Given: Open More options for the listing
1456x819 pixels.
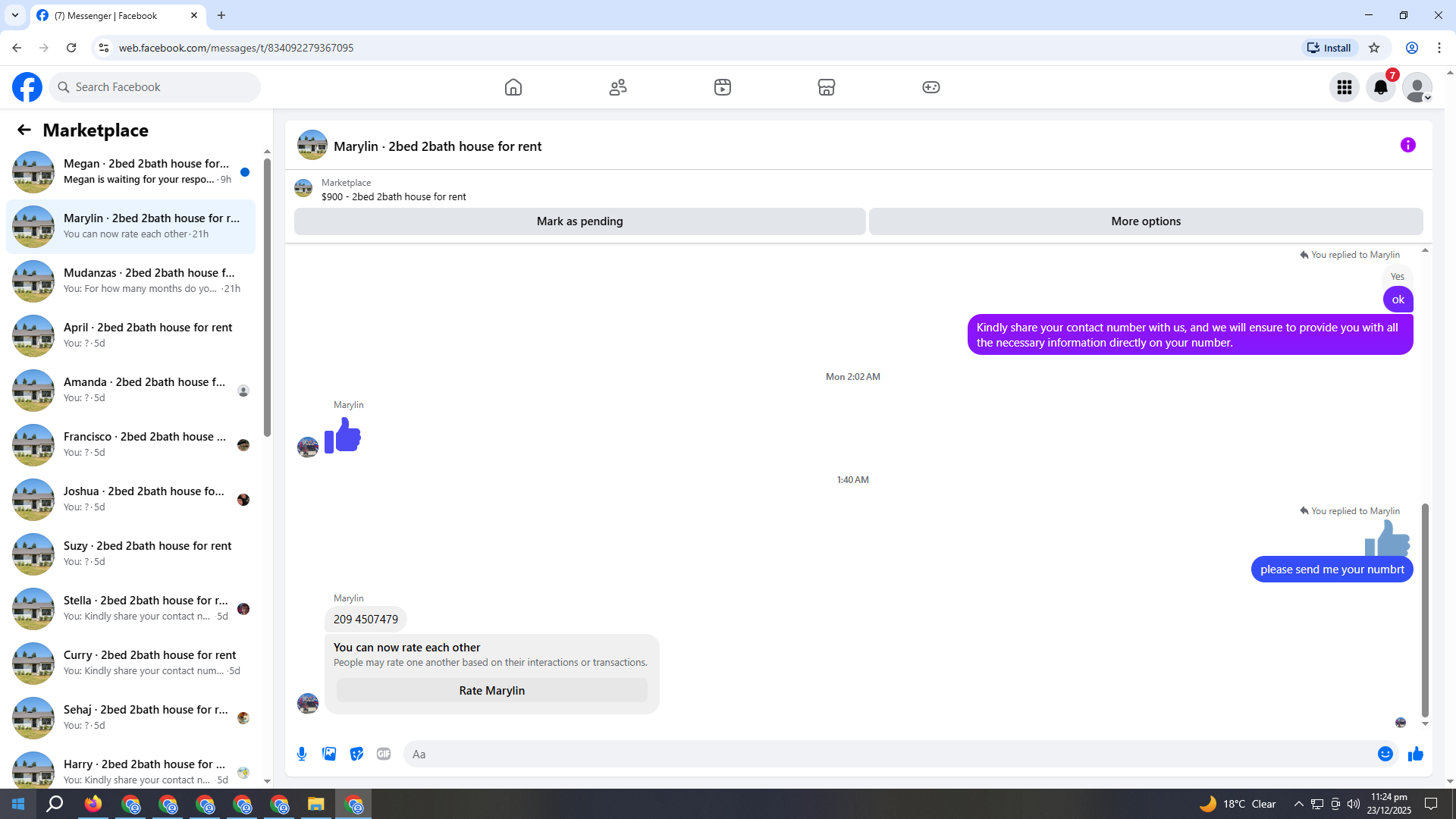Looking at the screenshot, I should (x=1145, y=221).
